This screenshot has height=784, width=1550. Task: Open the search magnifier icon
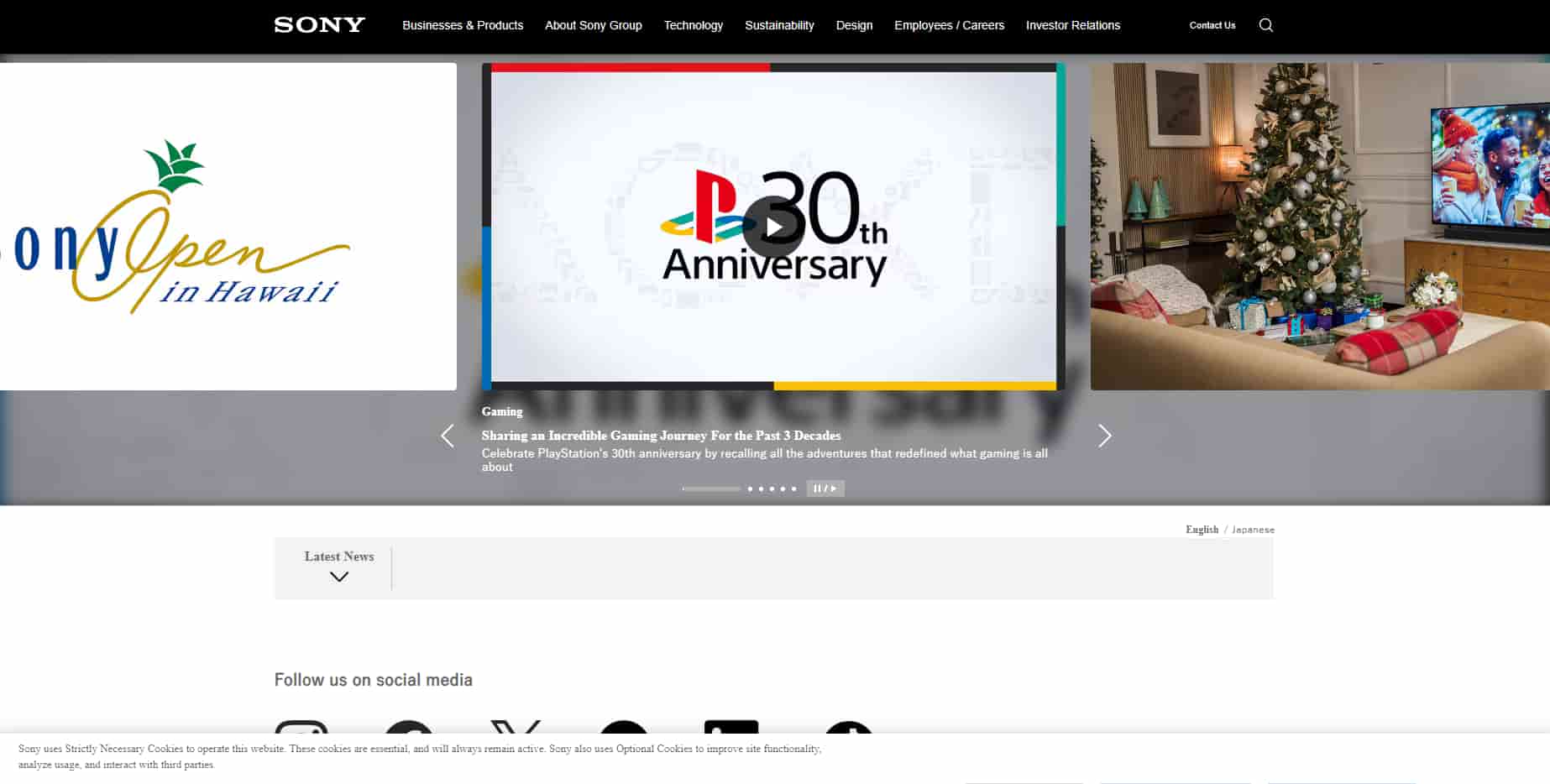(x=1265, y=25)
